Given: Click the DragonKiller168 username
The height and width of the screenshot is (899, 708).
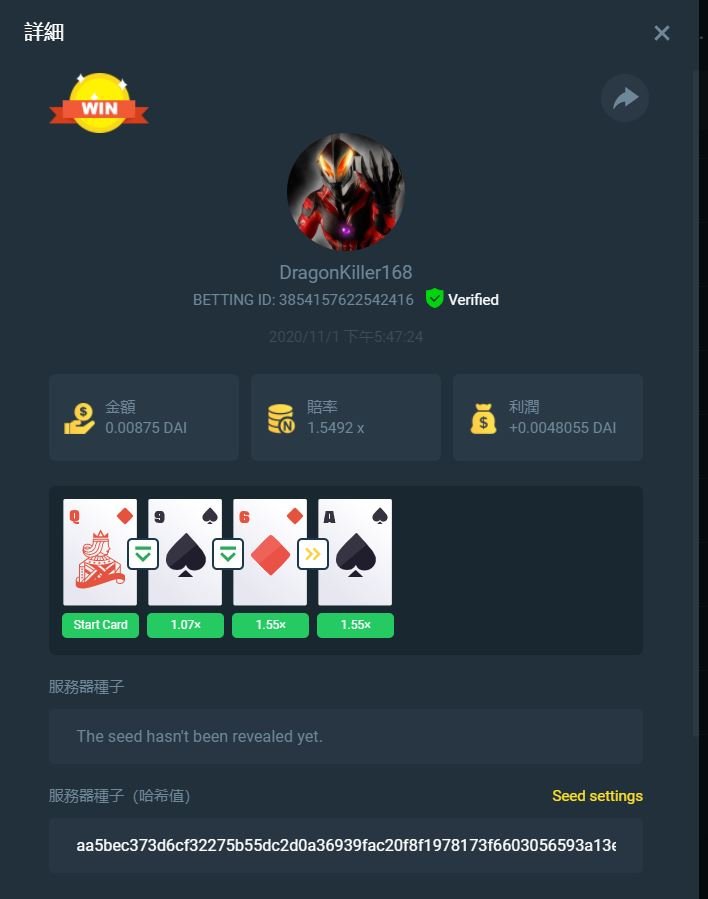Looking at the screenshot, I should pos(346,272).
